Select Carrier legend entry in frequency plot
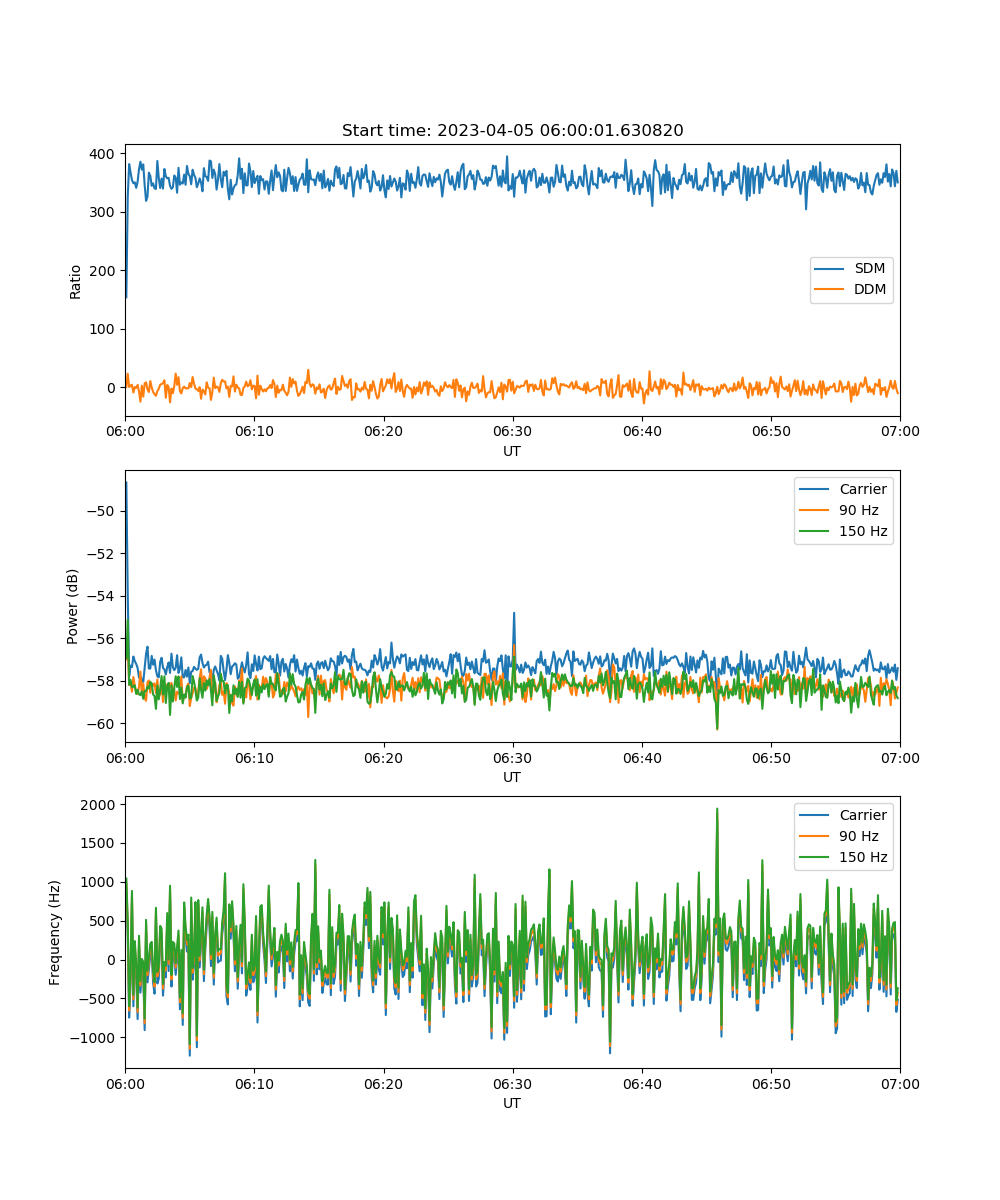The height and width of the screenshot is (1200, 1000). click(862, 815)
